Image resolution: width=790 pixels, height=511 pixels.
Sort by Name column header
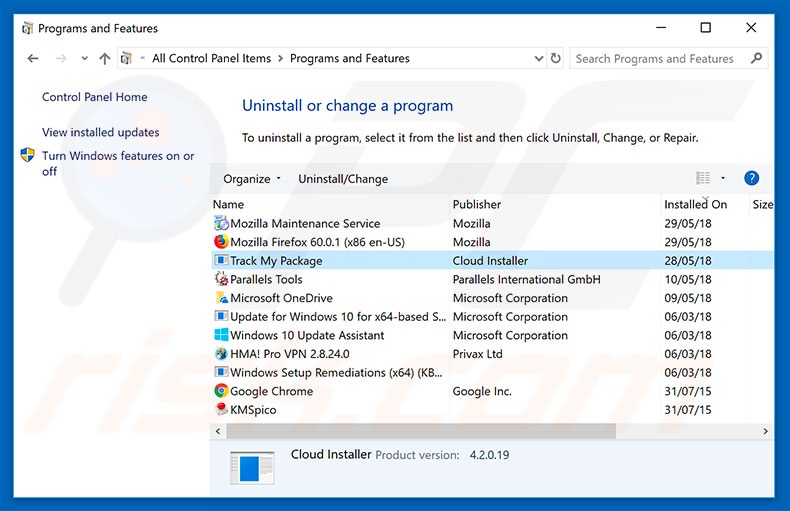point(228,204)
